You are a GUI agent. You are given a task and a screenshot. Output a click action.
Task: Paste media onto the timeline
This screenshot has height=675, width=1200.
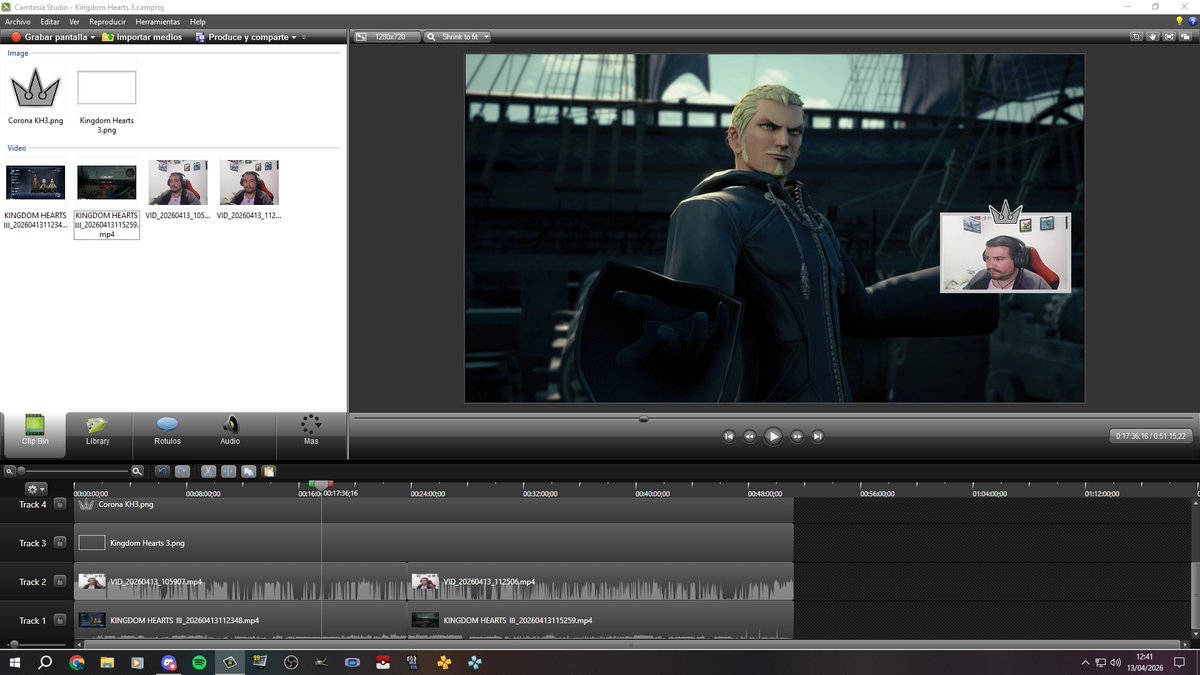click(269, 471)
